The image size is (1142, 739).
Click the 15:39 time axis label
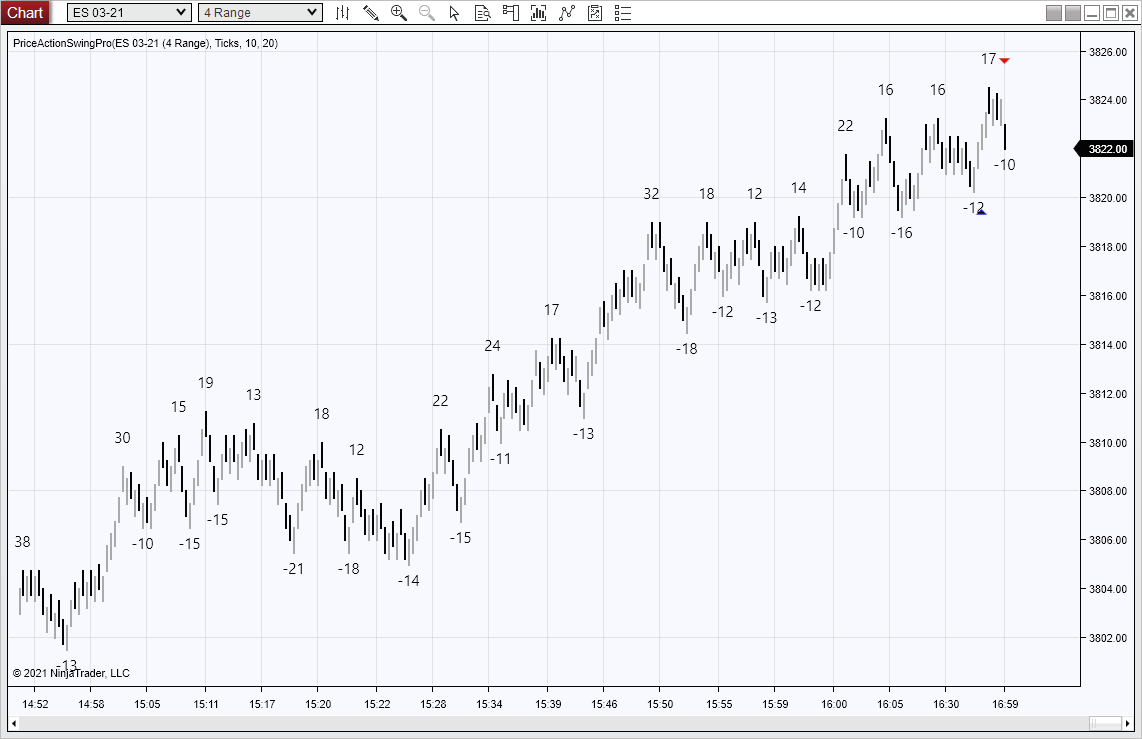click(x=548, y=704)
